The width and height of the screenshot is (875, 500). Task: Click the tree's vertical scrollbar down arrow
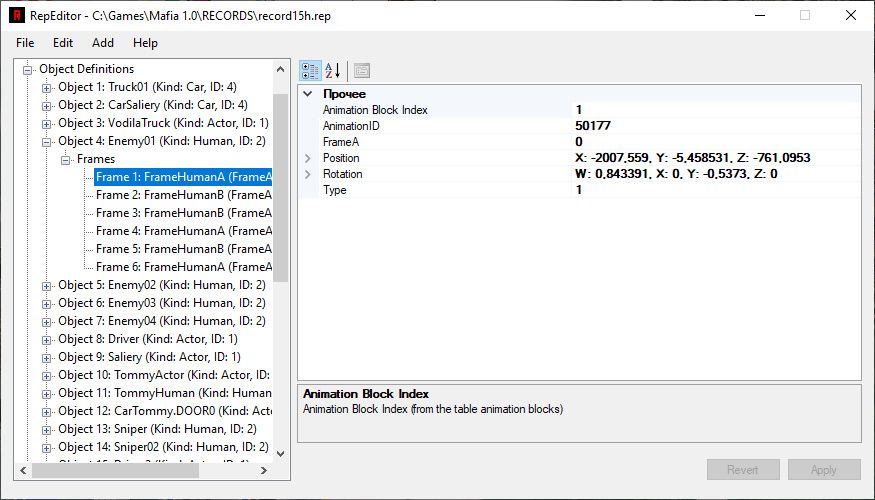tap(281, 453)
